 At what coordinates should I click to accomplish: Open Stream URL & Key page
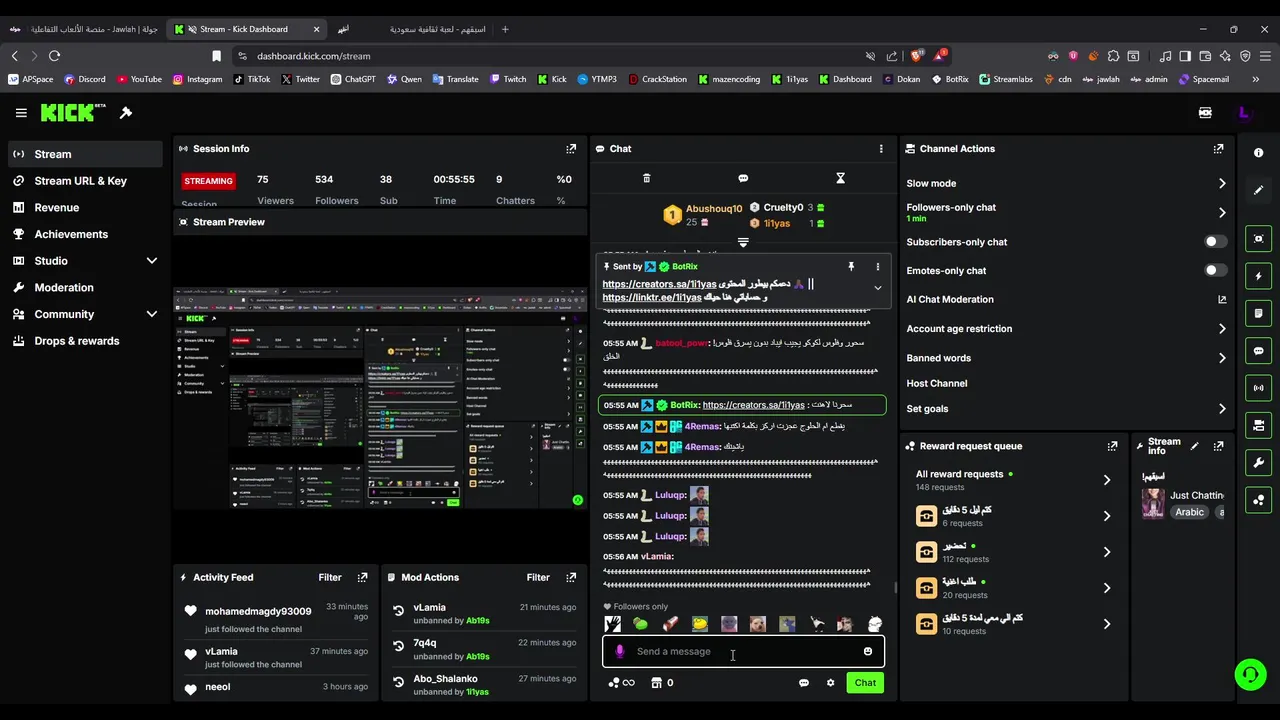pyautogui.click(x=85, y=181)
